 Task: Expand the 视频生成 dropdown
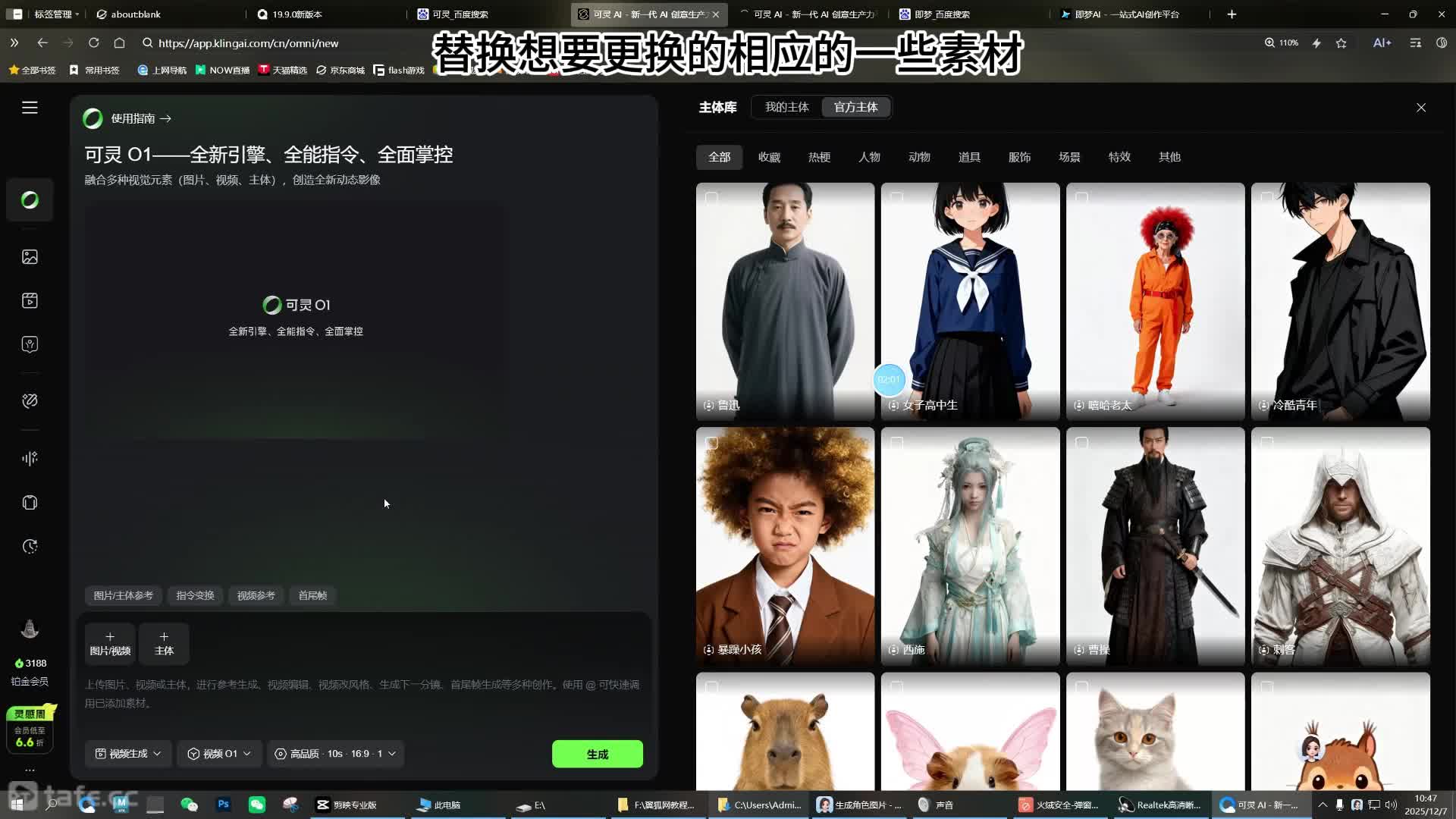coord(128,754)
